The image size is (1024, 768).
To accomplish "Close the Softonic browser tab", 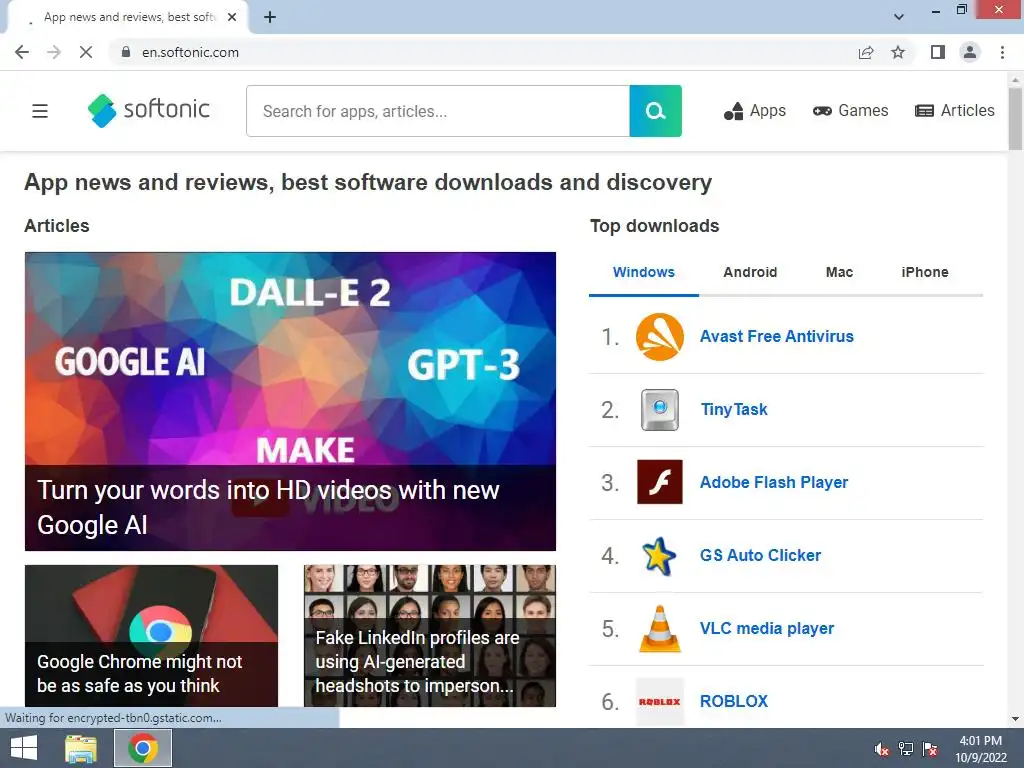I will click(x=232, y=17).
